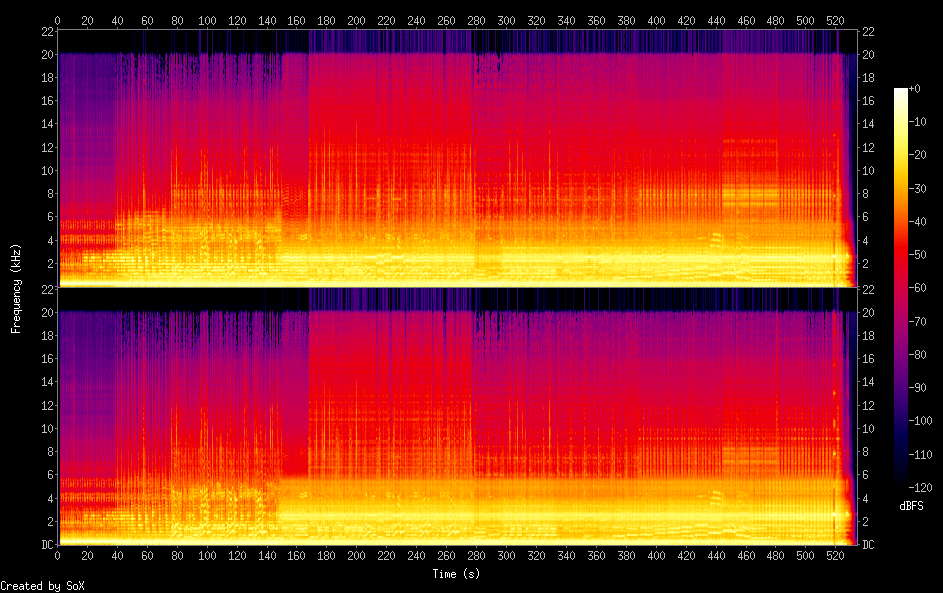Click the 0 tick on the bottom time axis

click(x=58, y=555)
